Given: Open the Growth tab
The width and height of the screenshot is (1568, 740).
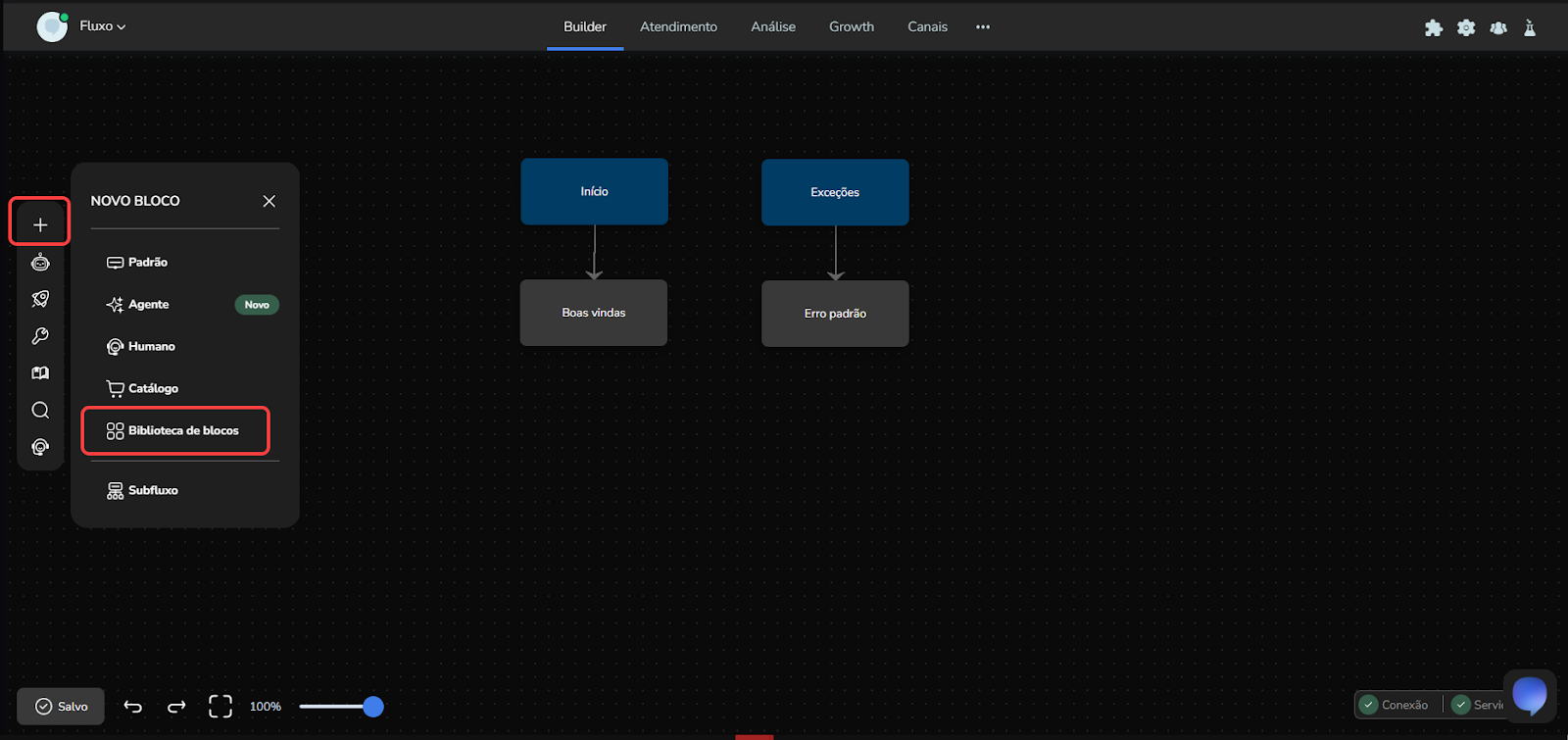Looking at the screenshot, I should (851, 26).
